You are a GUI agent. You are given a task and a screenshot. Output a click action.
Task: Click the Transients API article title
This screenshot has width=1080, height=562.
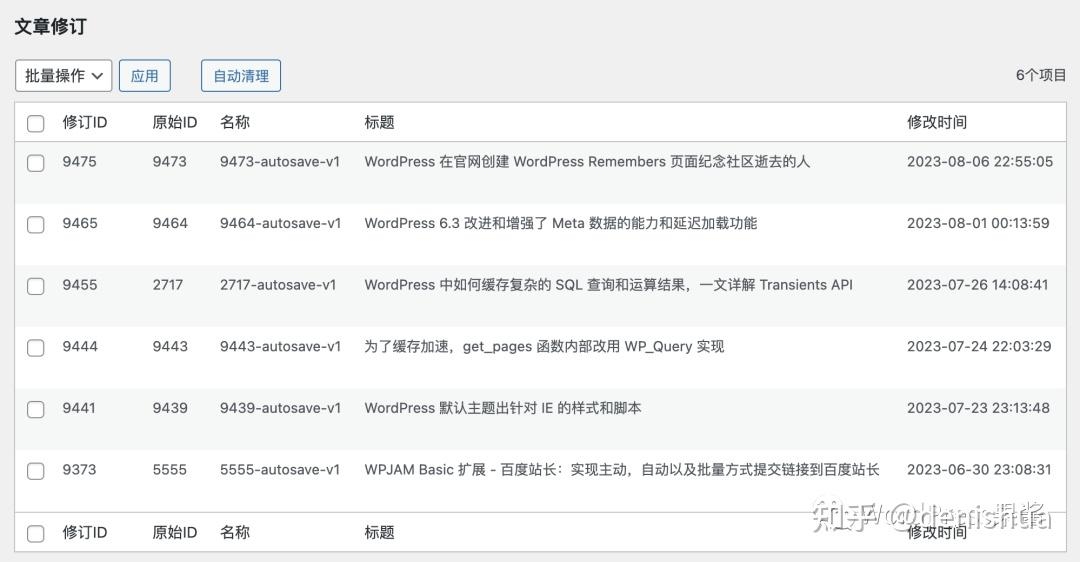608,285
